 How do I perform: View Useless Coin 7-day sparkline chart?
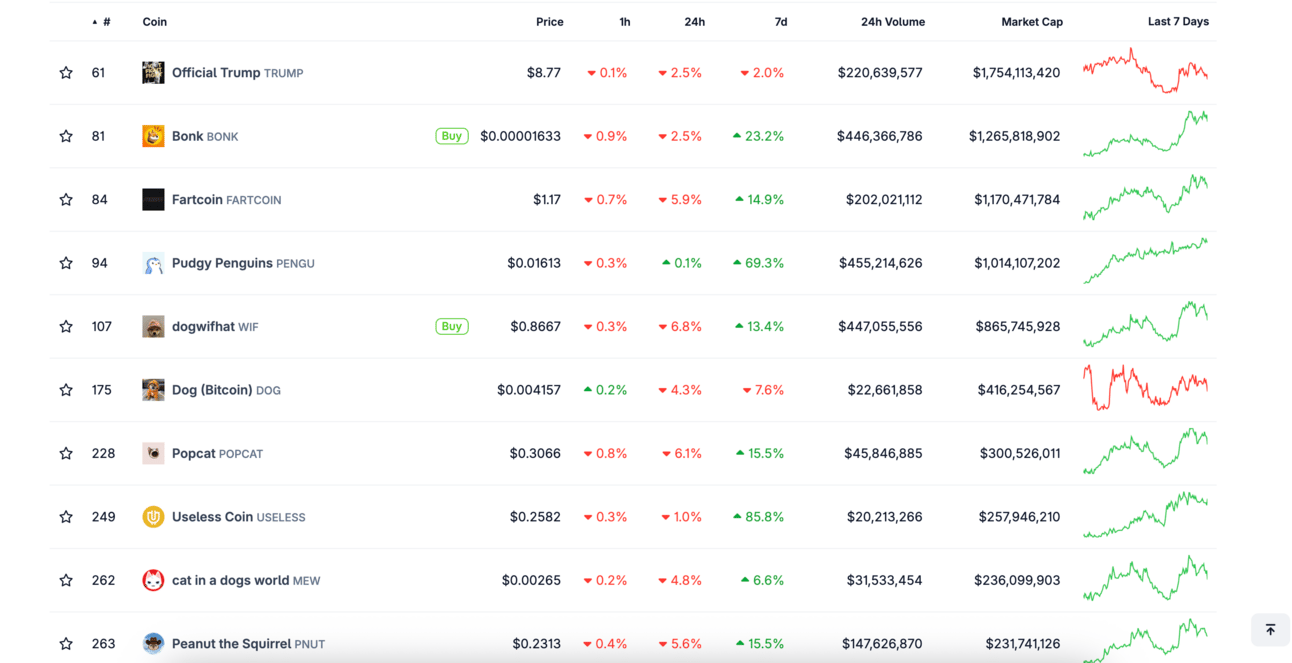tap(1145, 515)
